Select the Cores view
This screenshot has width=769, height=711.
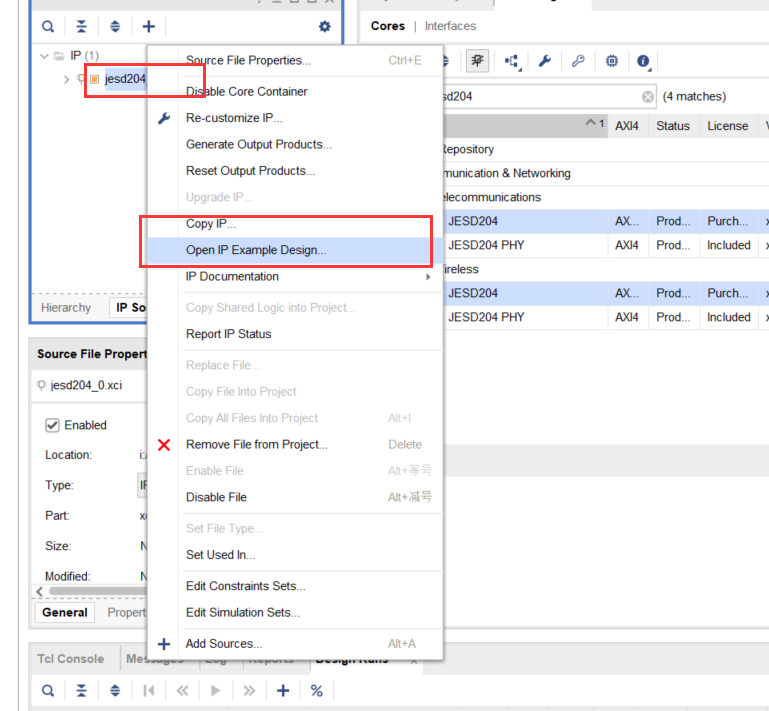pyautogui.click(x=387, y=26)
